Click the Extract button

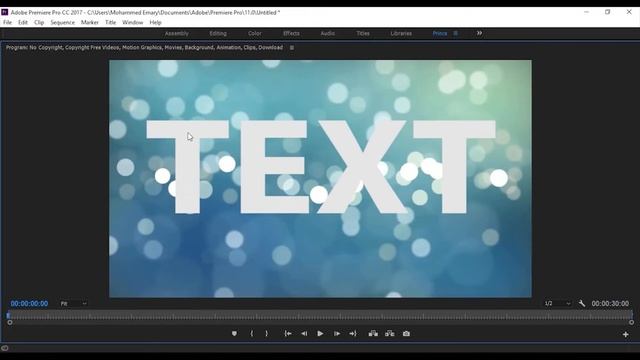pos(390,333)
